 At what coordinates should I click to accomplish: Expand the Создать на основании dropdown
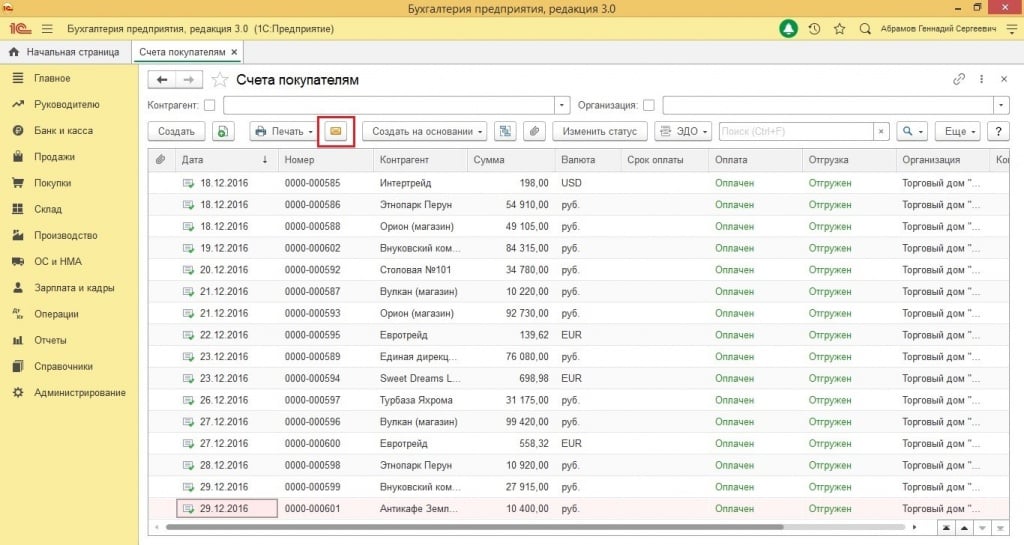click(424, 131)
